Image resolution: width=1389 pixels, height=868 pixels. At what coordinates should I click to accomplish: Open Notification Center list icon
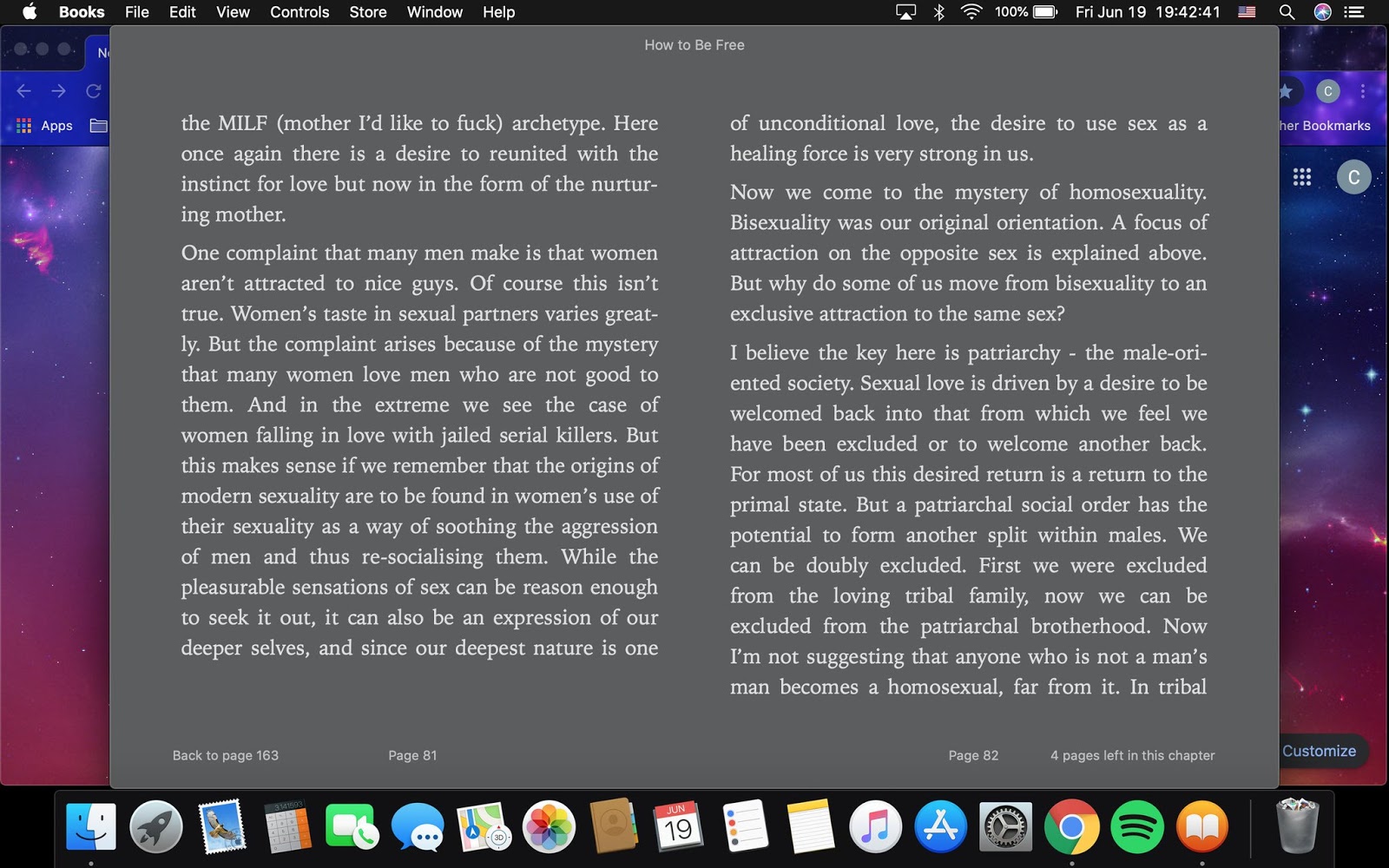[1354, 12]
